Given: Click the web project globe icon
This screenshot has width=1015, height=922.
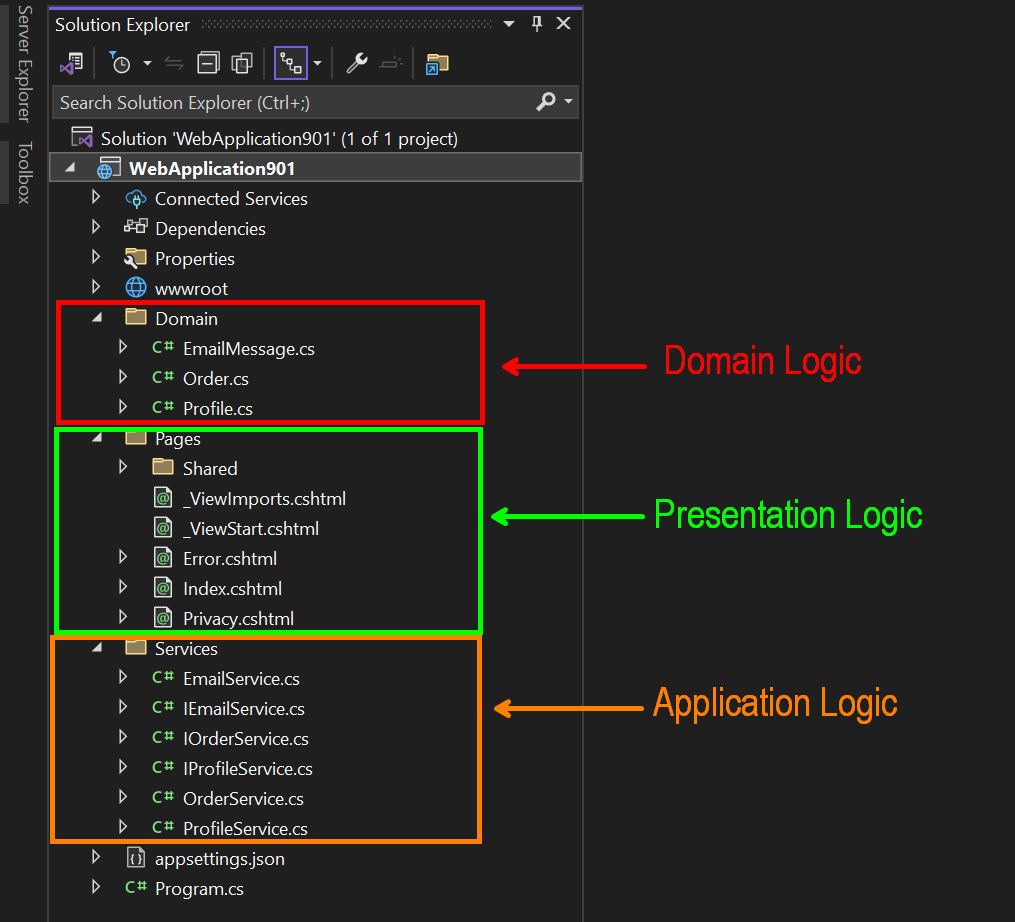Looking at the screenshot, I should click(x=108, y=168).
